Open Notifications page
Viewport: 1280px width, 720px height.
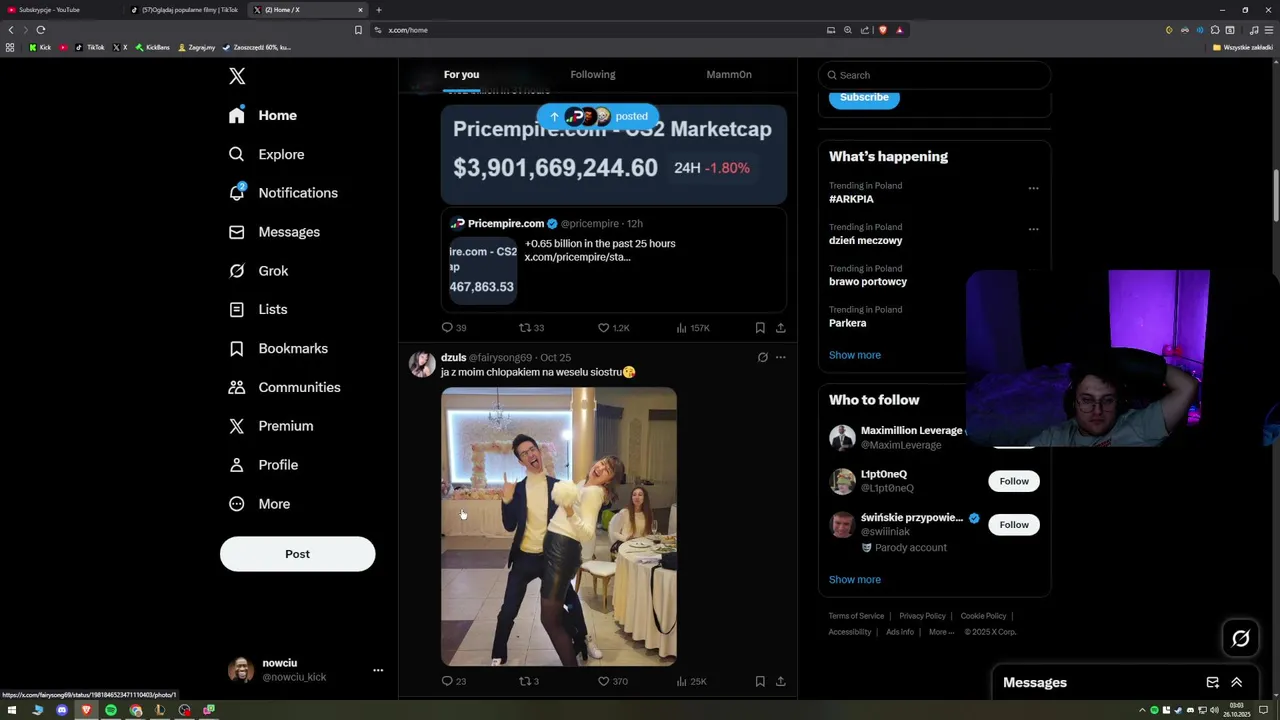click(283, 193)
